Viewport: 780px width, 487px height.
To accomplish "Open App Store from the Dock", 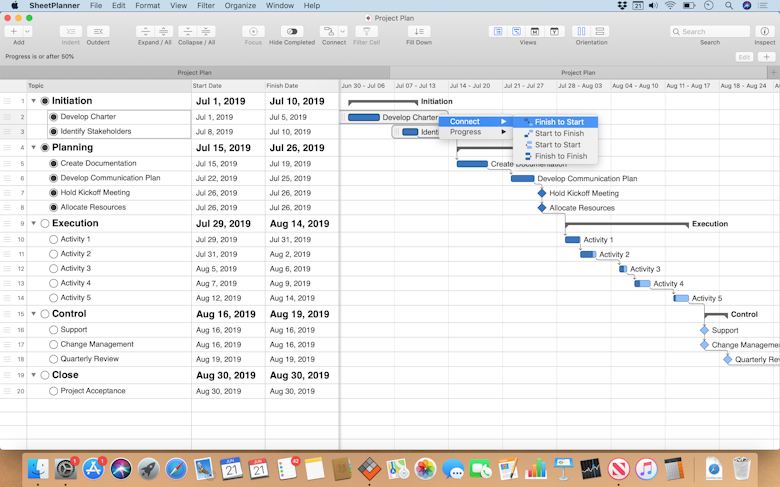I will 93,469.
